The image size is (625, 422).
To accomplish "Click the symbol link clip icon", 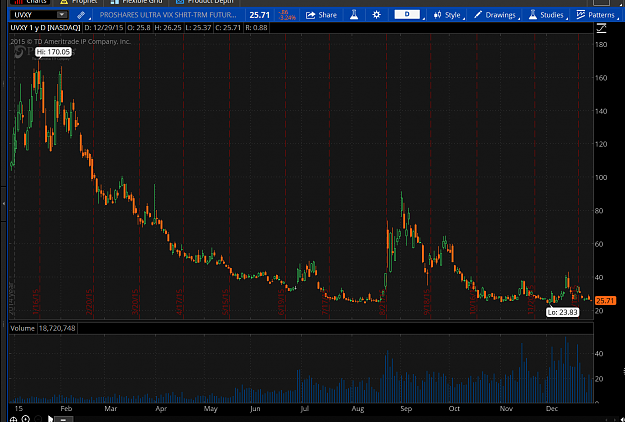I will click(81, 15).
